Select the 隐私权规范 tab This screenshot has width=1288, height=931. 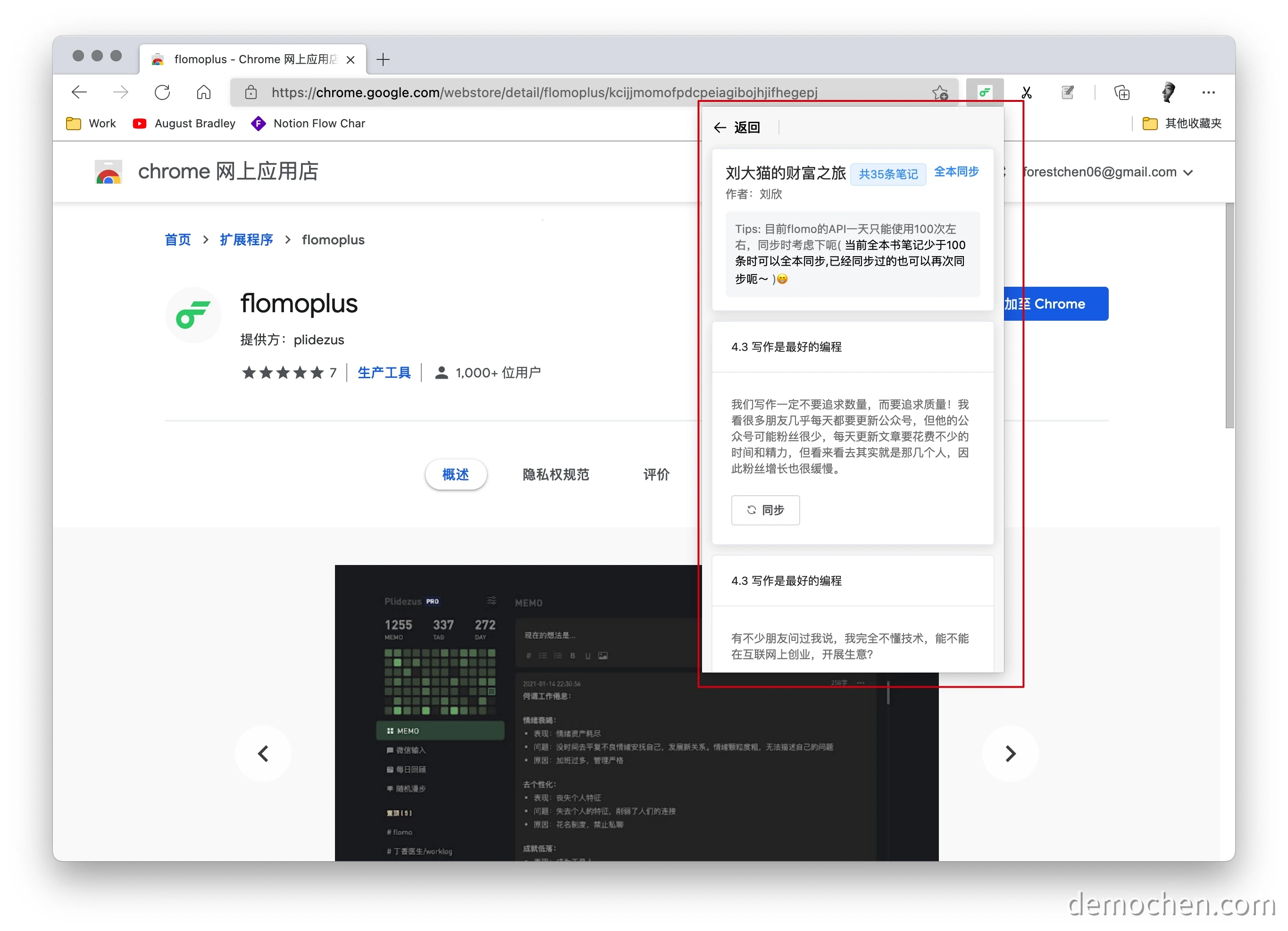(x=555, y=474)
